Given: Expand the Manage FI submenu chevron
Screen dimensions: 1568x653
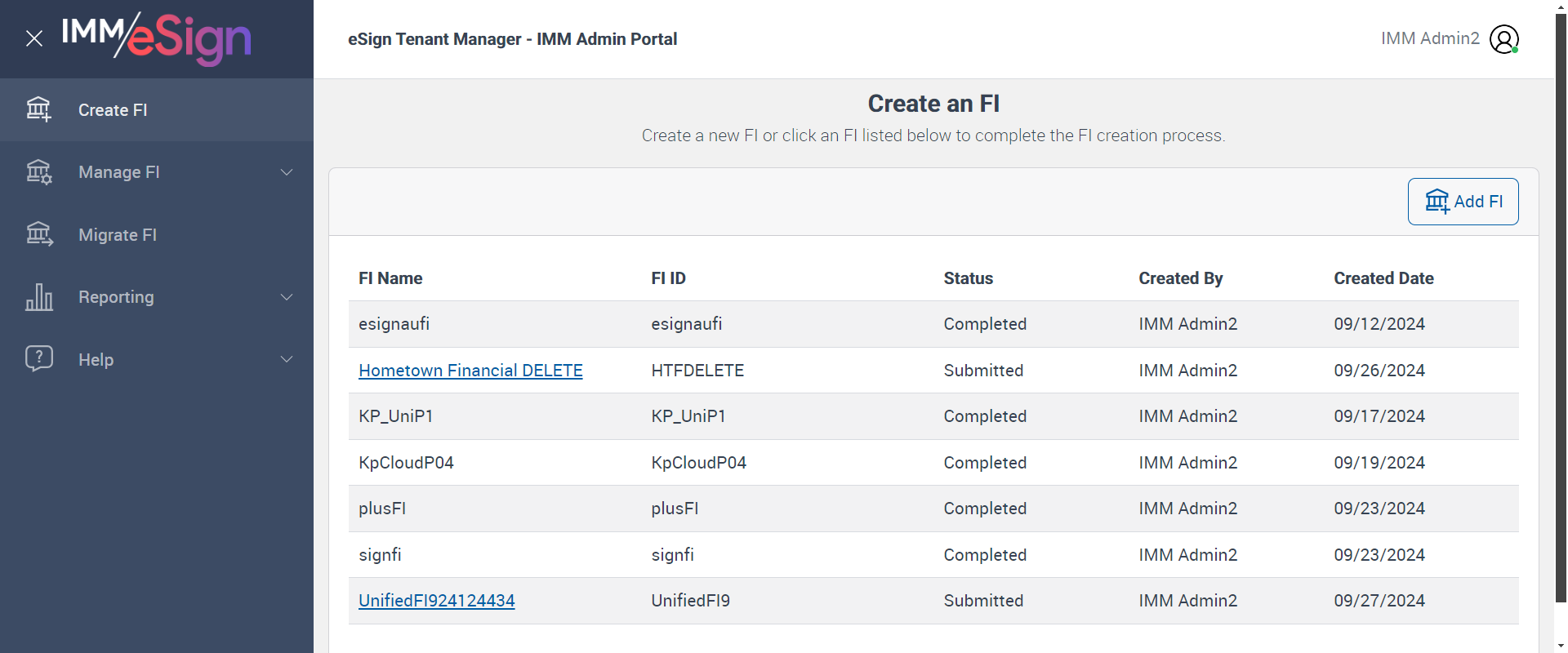Looking at the screenshot, I should (287, 172).
